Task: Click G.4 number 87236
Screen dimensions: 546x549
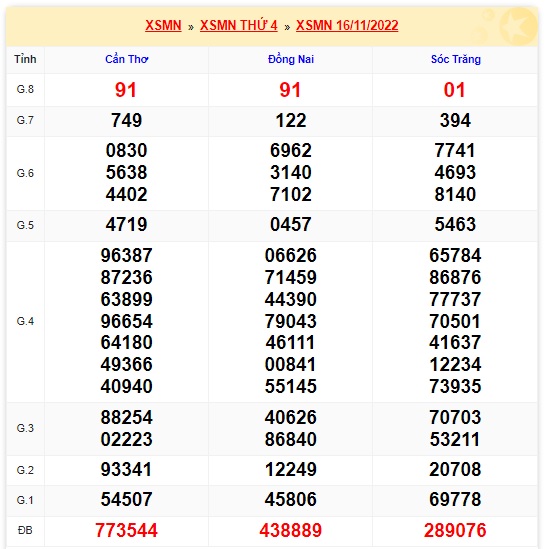Action: 126,277
